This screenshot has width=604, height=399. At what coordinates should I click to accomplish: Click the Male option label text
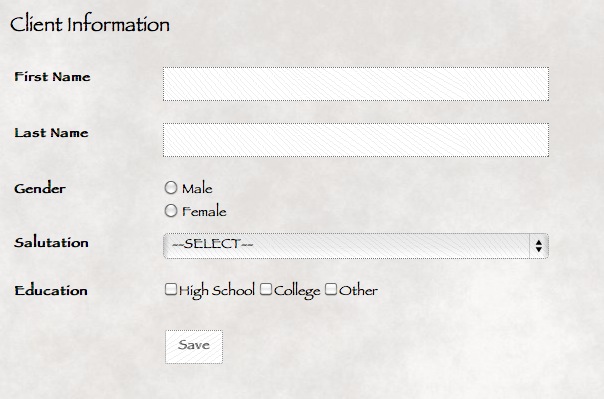pos(197,188)
